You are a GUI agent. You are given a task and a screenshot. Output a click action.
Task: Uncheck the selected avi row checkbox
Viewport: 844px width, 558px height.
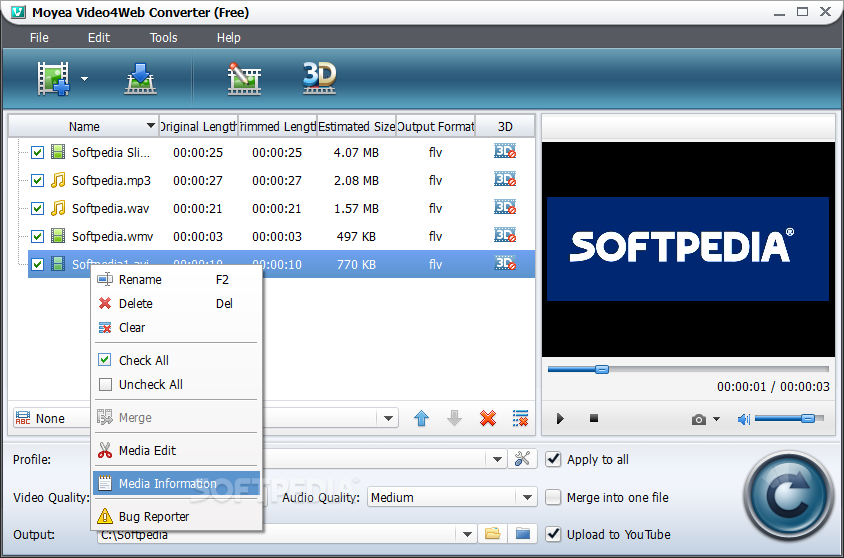point(37,264)
